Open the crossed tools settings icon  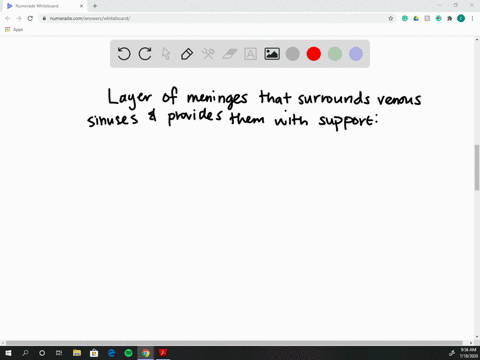[208, 54]
